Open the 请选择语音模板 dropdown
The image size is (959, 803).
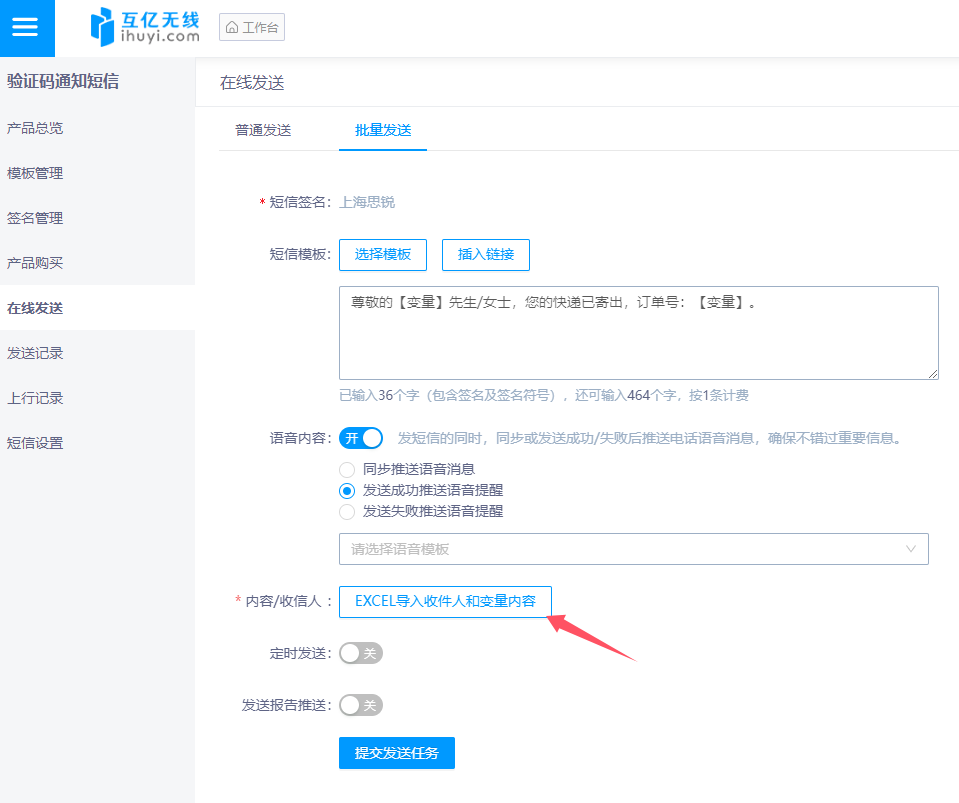[x=633, y=549]
